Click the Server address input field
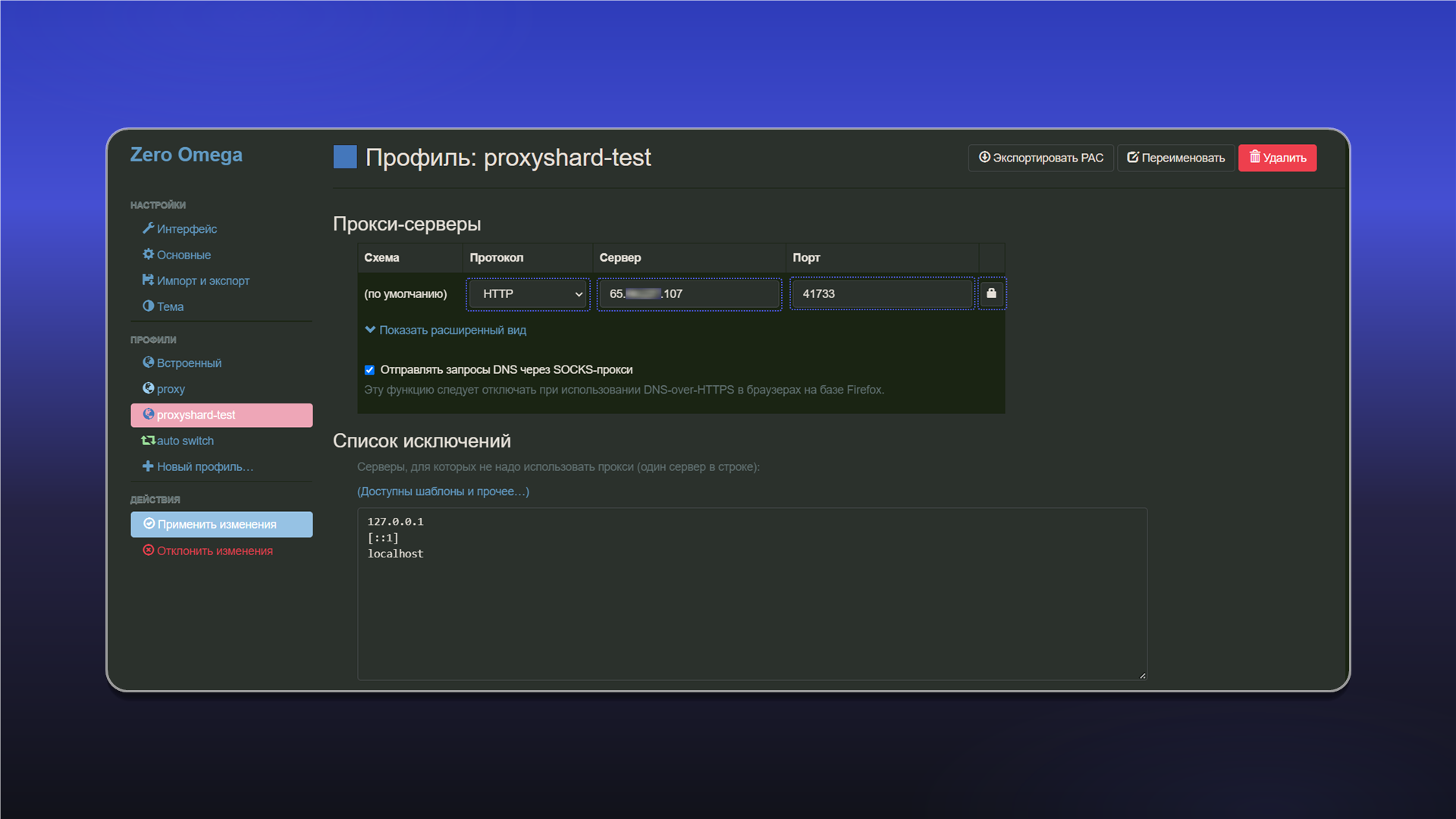The image size is (1456, 819). [x=689, y=293]
